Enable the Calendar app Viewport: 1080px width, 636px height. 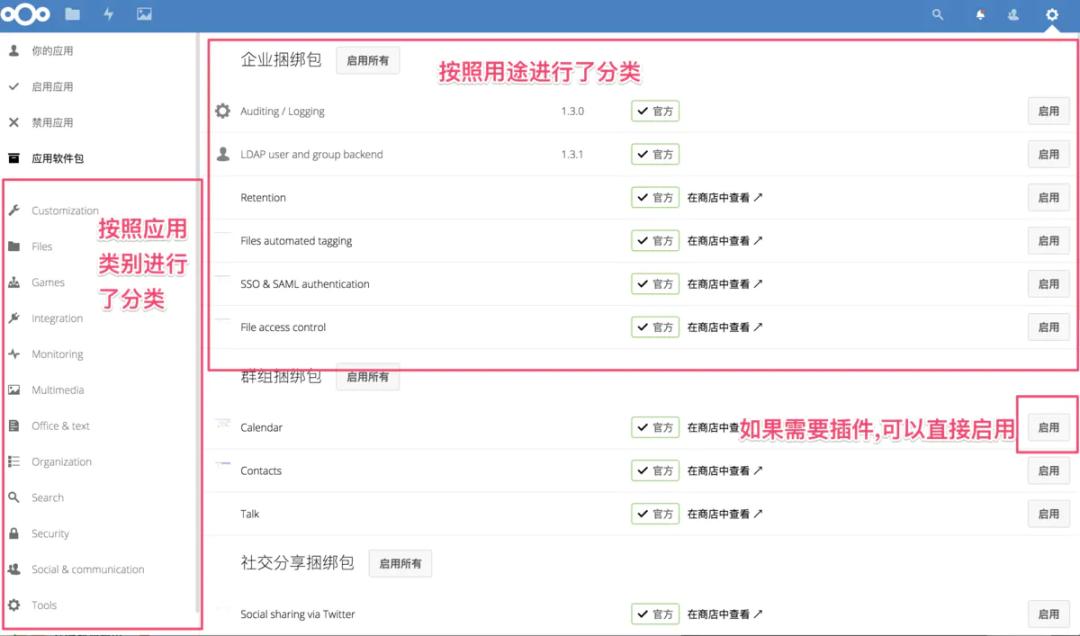pos(1048,427)
